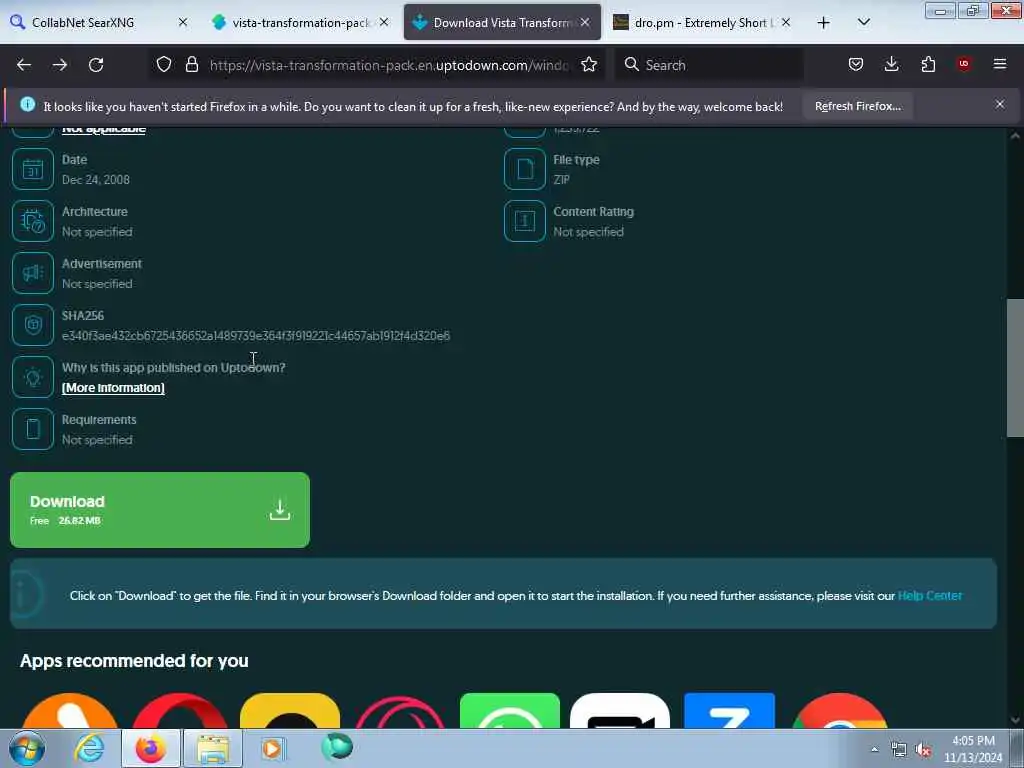Click the Advertisement megaphone icon
Image resolution: width=1024 pixels, height=768 pixels.
[33, 273]
